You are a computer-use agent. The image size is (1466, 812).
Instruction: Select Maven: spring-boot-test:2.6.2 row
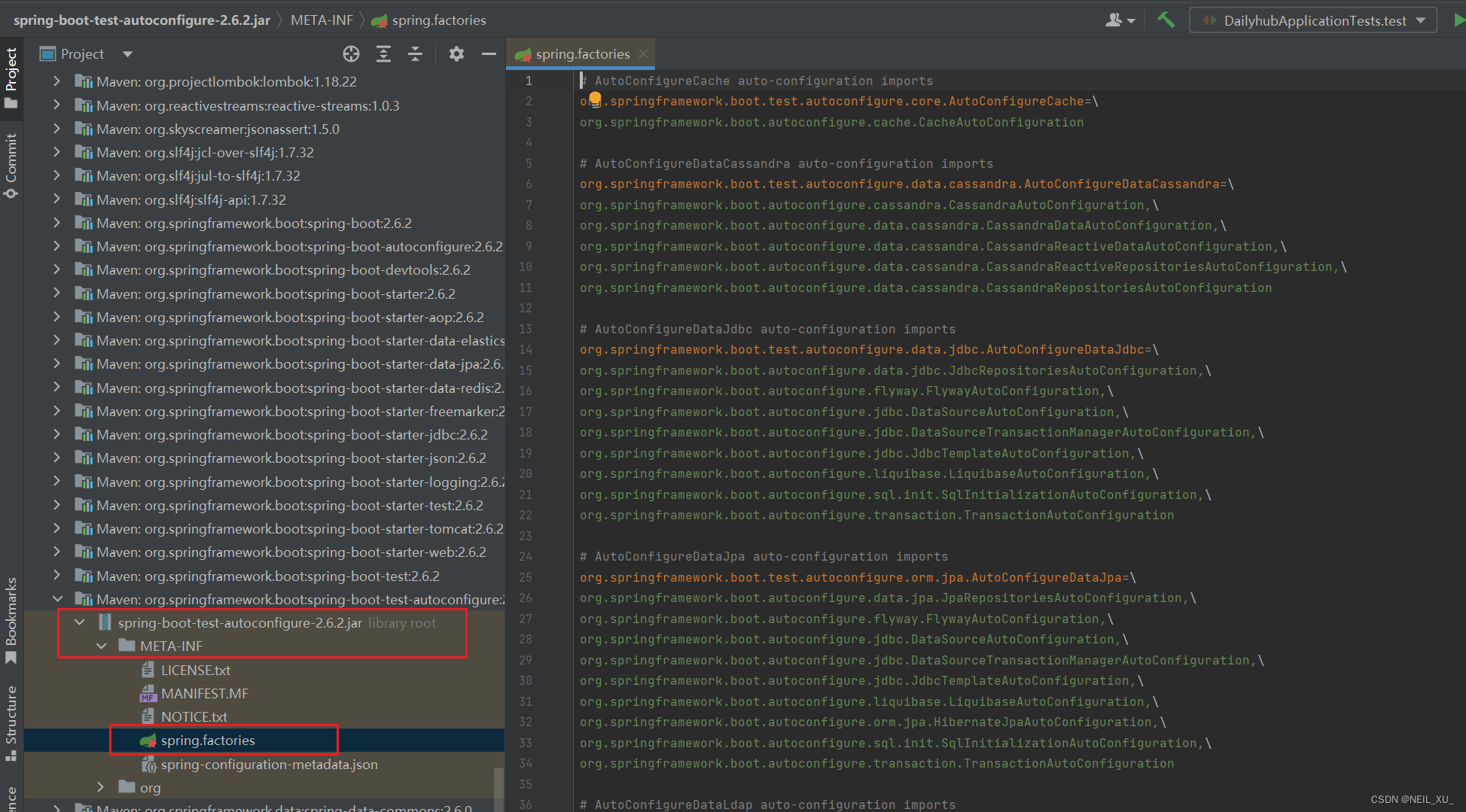pos(264,576)
